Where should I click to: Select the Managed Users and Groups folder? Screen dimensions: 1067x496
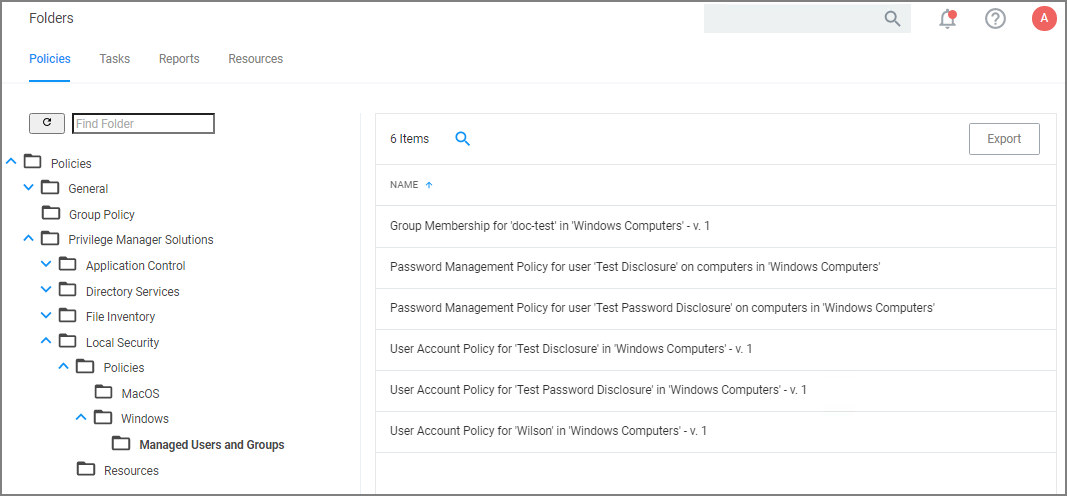[211, 445]
